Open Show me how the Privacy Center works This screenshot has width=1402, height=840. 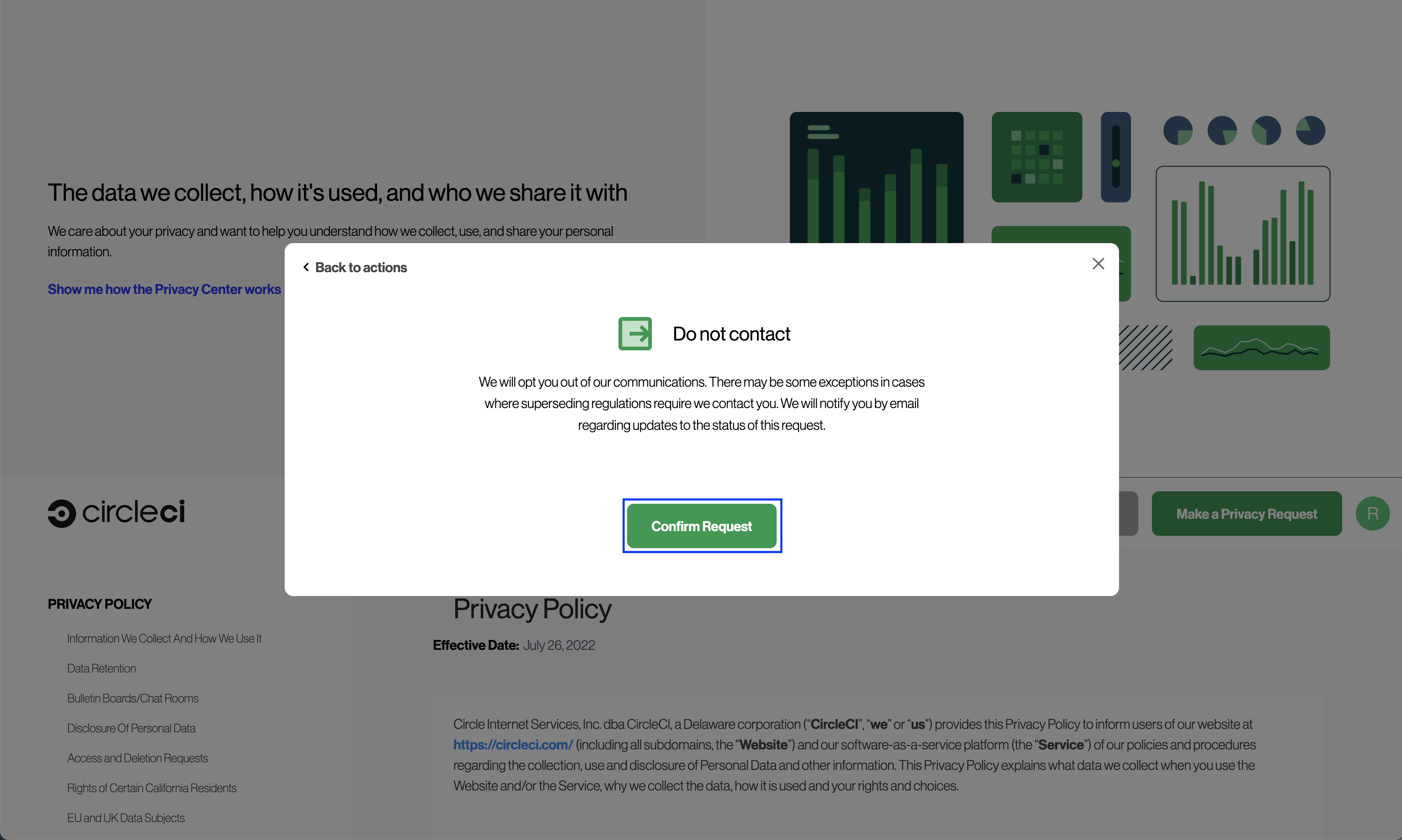tap(164, 289)
